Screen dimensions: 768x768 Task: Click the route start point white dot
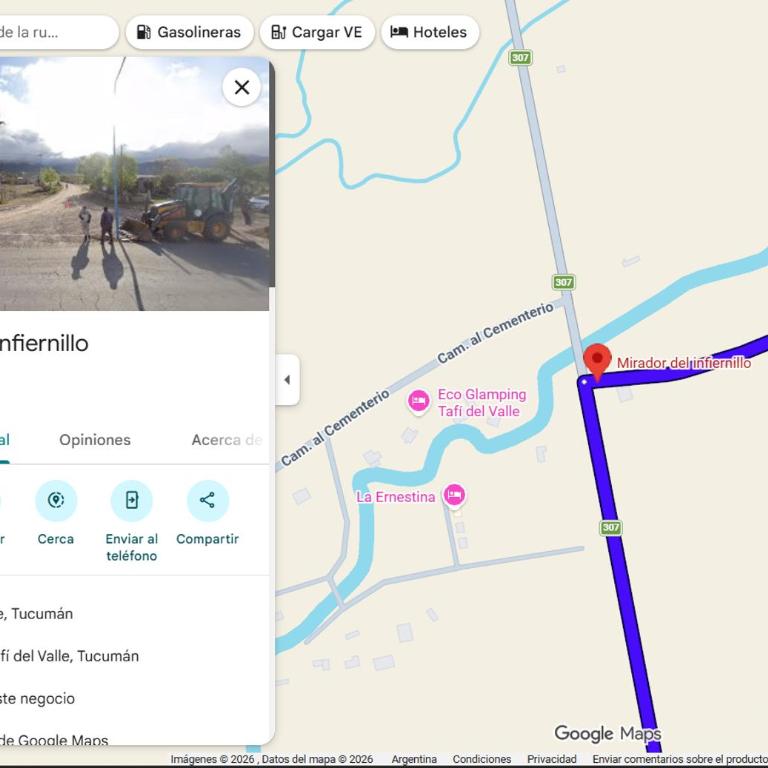pyautogui.click(x=584, y=382)
